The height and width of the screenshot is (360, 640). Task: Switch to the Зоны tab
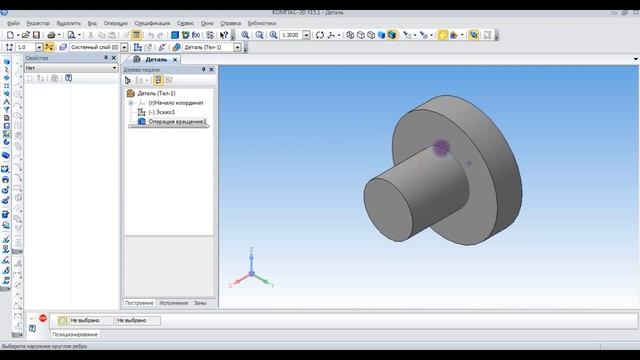click(200, 303)
